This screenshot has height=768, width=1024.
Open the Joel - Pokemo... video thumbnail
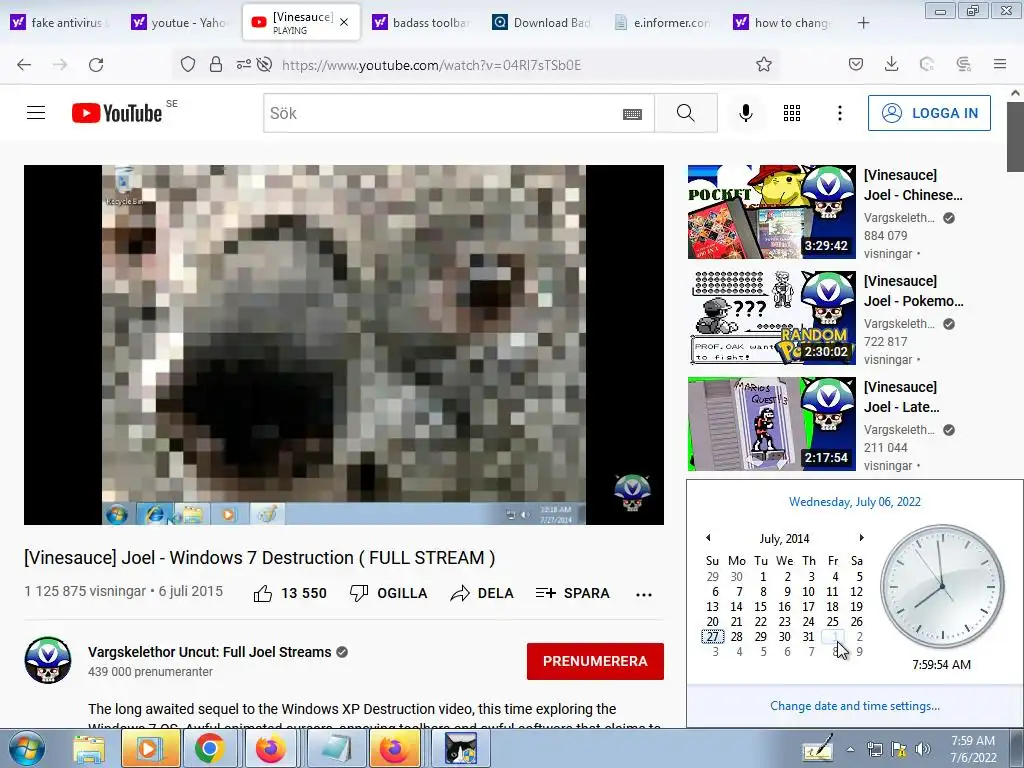tap(772, 317)
